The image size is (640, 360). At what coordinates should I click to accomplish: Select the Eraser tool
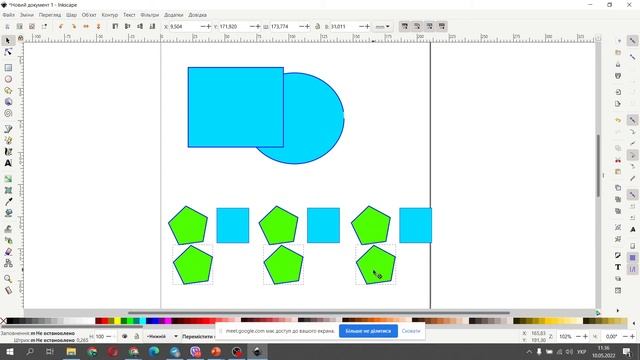[x=8, y=252]
